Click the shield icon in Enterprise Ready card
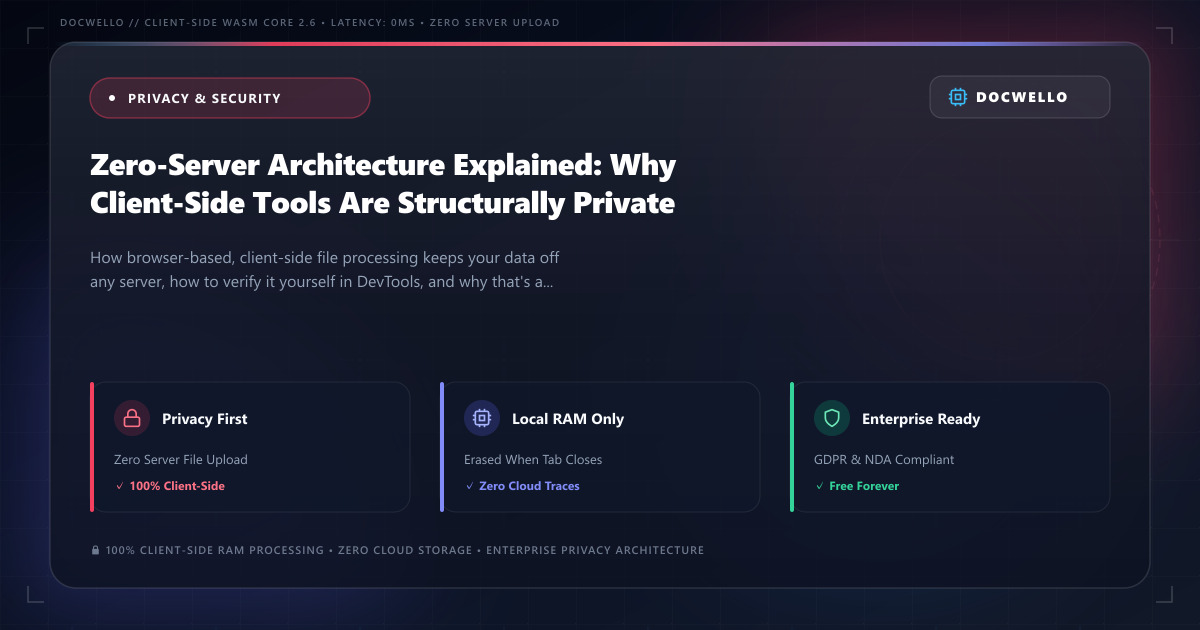This screenshot has height=630, width=1200. click(x=832, y=419)
